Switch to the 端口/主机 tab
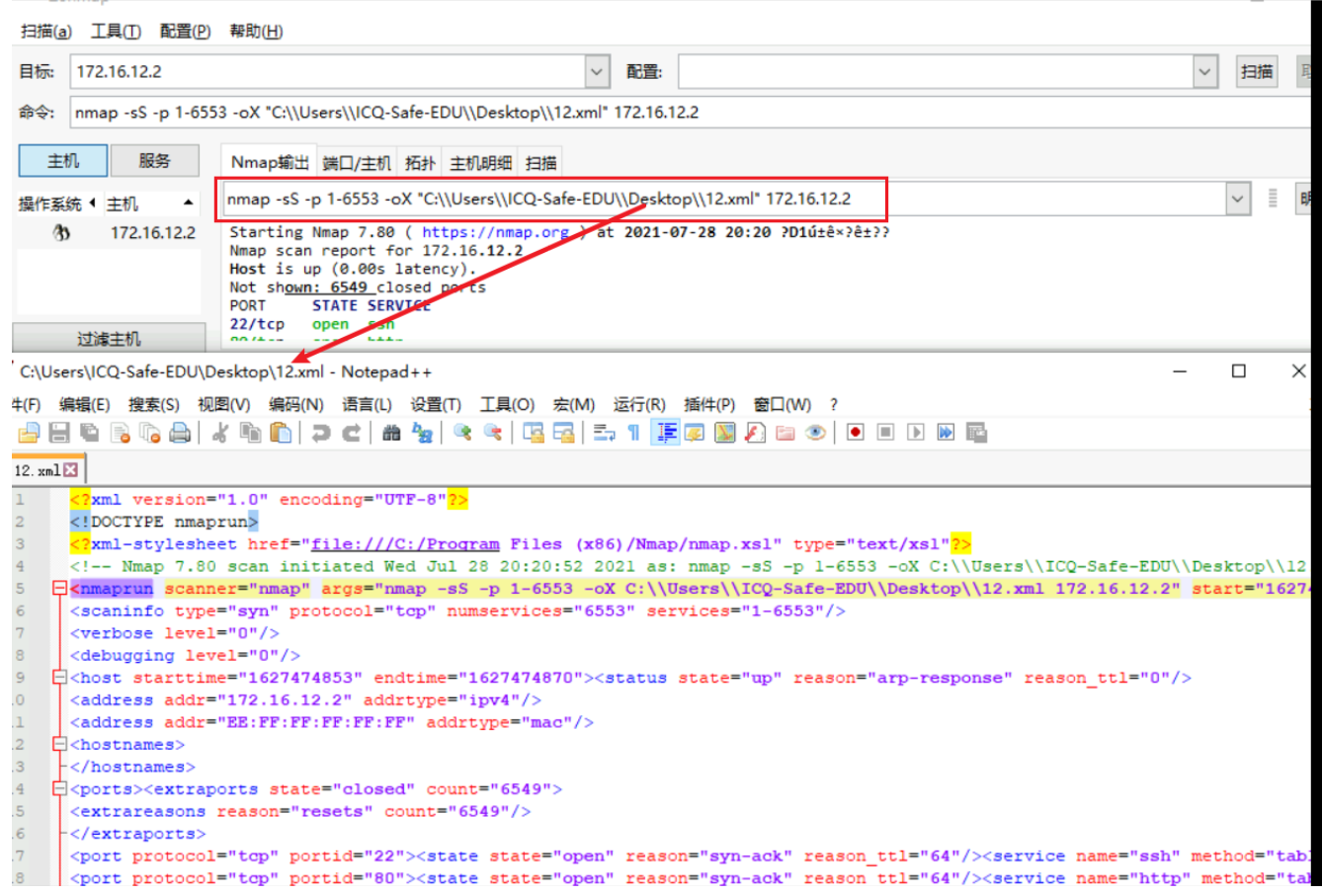1322x896 pixels. pyautogui.click(x=357, y=163)
